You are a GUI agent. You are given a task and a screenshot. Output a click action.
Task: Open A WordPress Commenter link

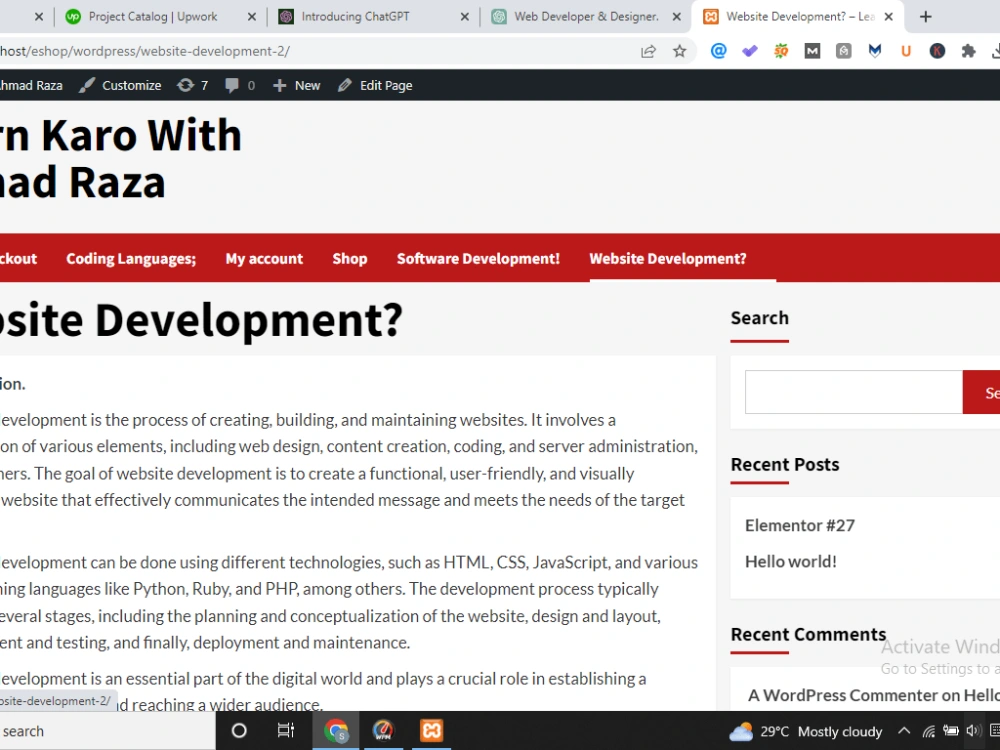pos(843,695)
